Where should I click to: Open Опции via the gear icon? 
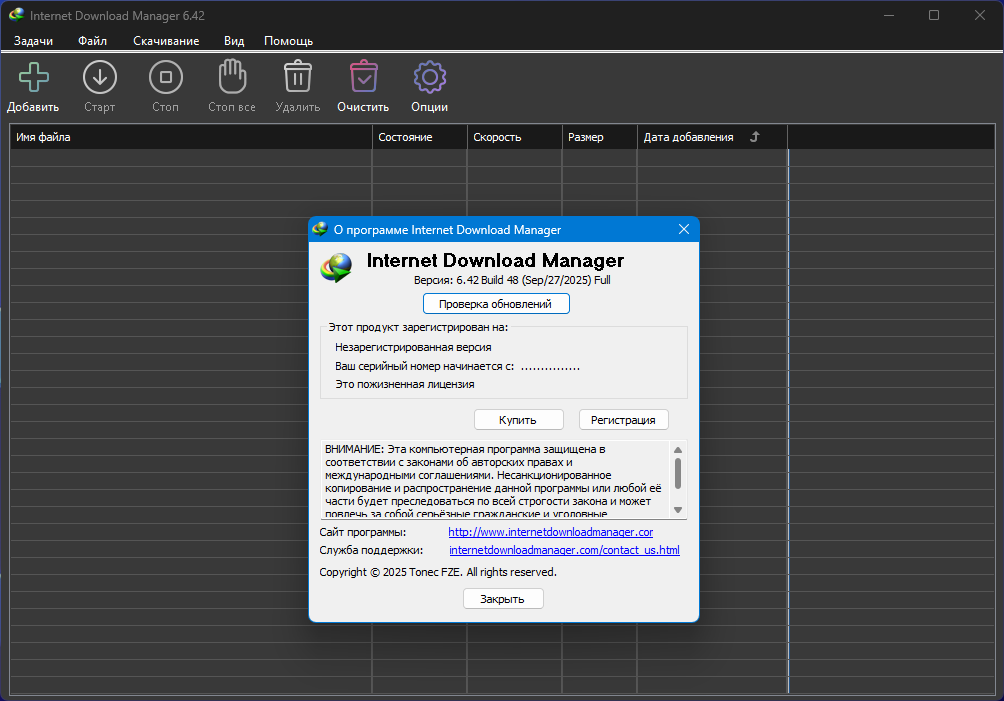coord(429,78)
